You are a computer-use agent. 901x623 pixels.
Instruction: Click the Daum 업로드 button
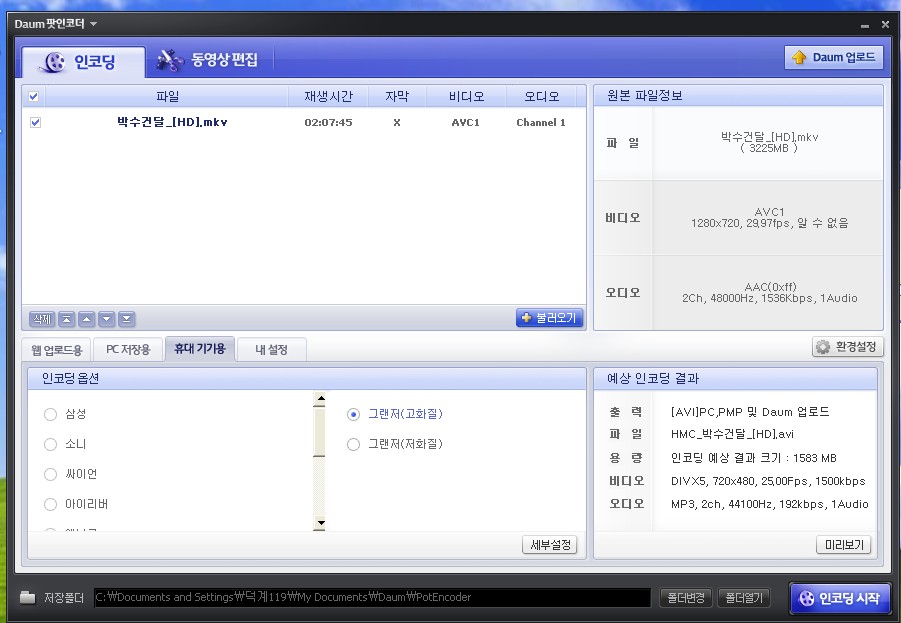coord(834,57)
